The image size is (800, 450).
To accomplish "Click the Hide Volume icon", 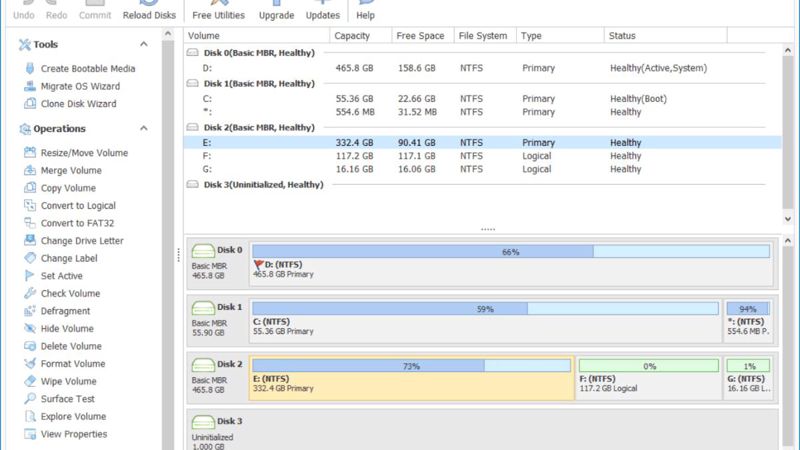I will pos(30,329).
